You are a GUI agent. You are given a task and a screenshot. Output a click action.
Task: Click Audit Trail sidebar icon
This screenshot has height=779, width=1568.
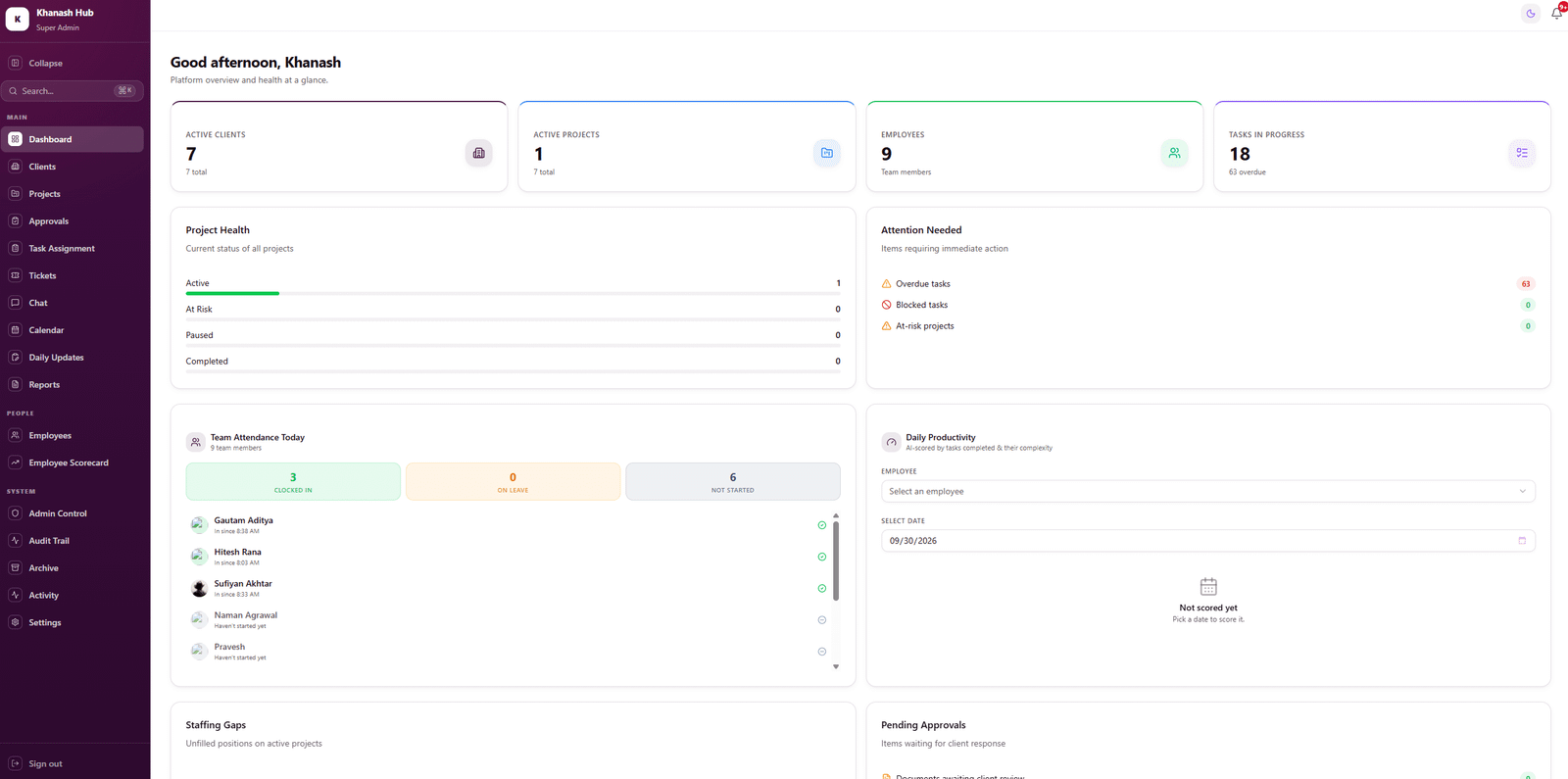[x=15, y=541]
